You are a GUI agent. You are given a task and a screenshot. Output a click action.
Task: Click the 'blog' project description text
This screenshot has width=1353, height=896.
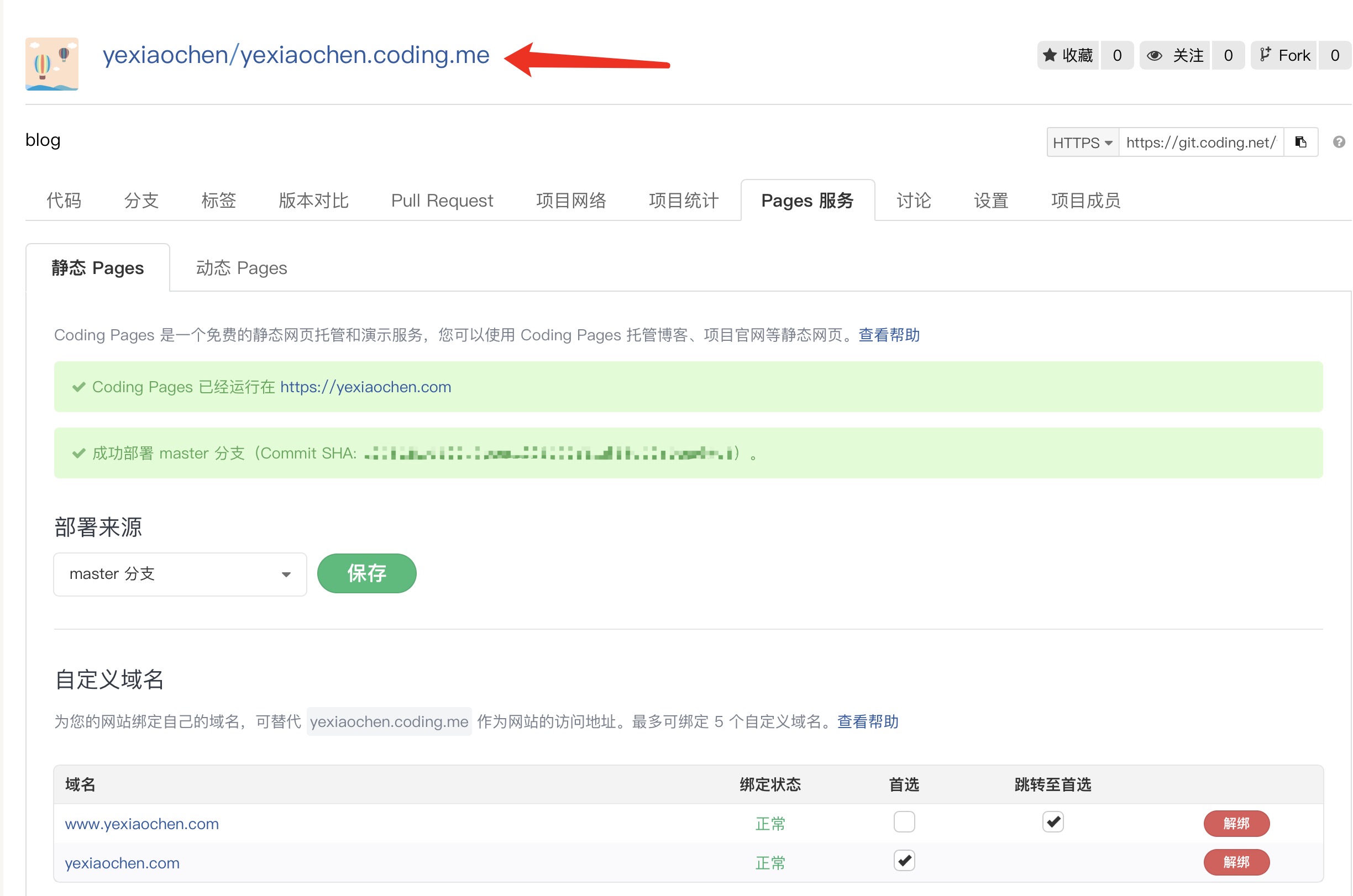[43, 140]
